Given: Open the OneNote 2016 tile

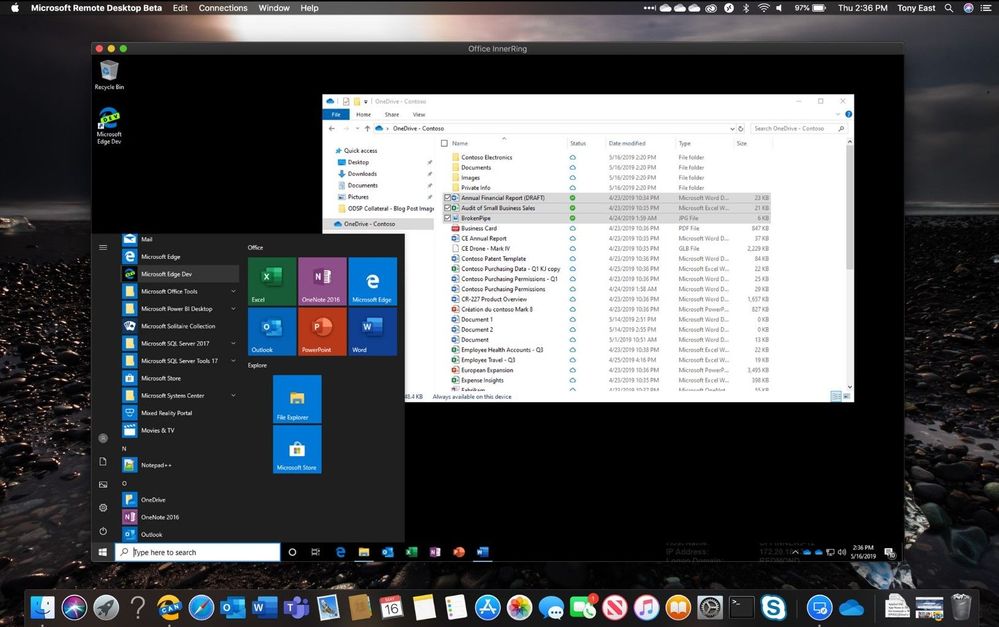Looking at the screenshot, I should click(x=322, y=281).
